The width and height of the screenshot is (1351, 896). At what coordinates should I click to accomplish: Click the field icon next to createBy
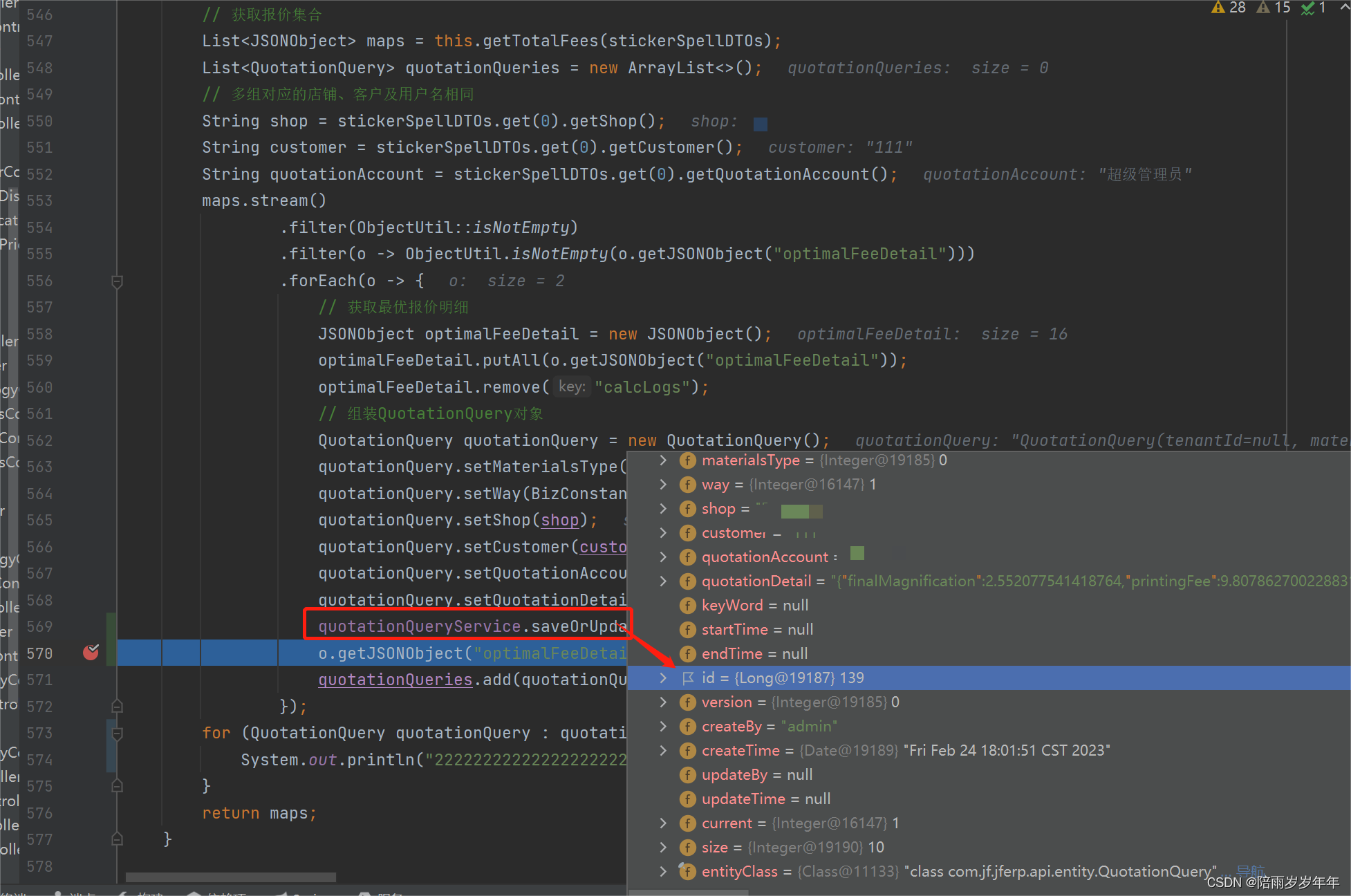tap(687, 727)
